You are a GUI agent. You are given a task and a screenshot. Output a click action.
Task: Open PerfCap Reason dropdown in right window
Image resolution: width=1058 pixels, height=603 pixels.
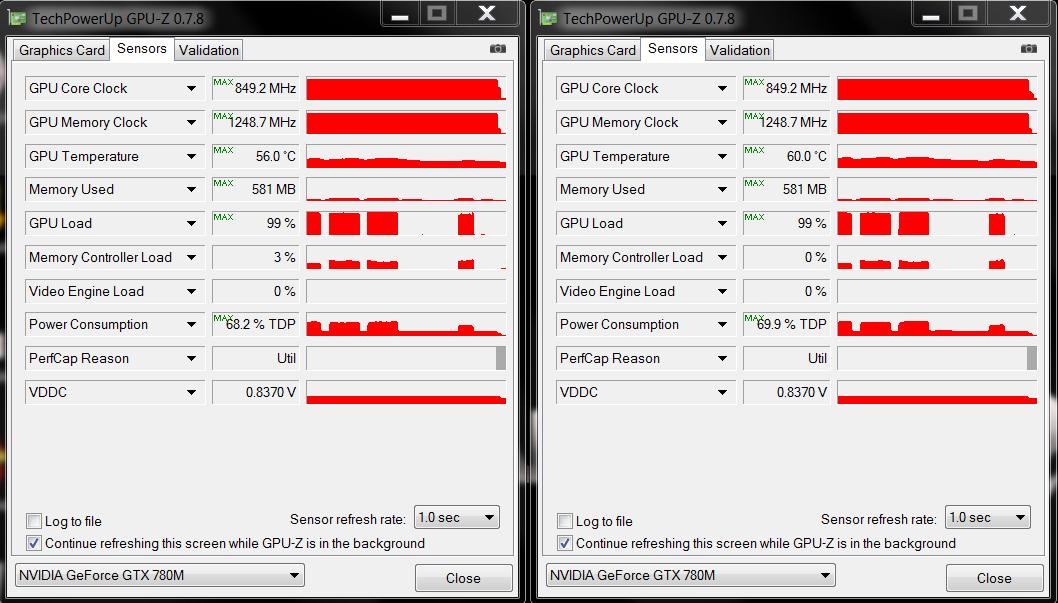coord(723,358)
